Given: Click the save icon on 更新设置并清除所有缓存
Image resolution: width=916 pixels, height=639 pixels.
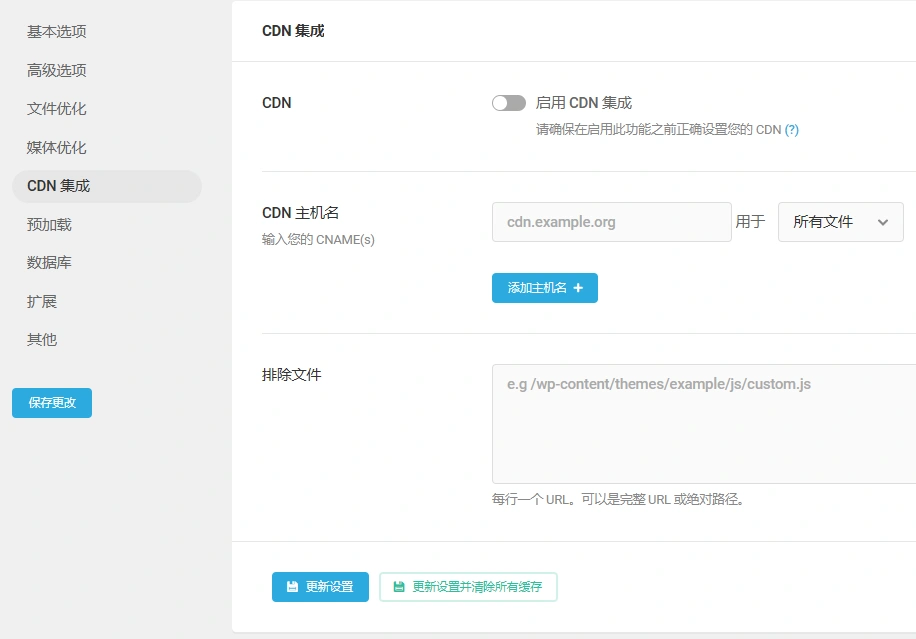Looking at the screenshot, I should point(397,587).
